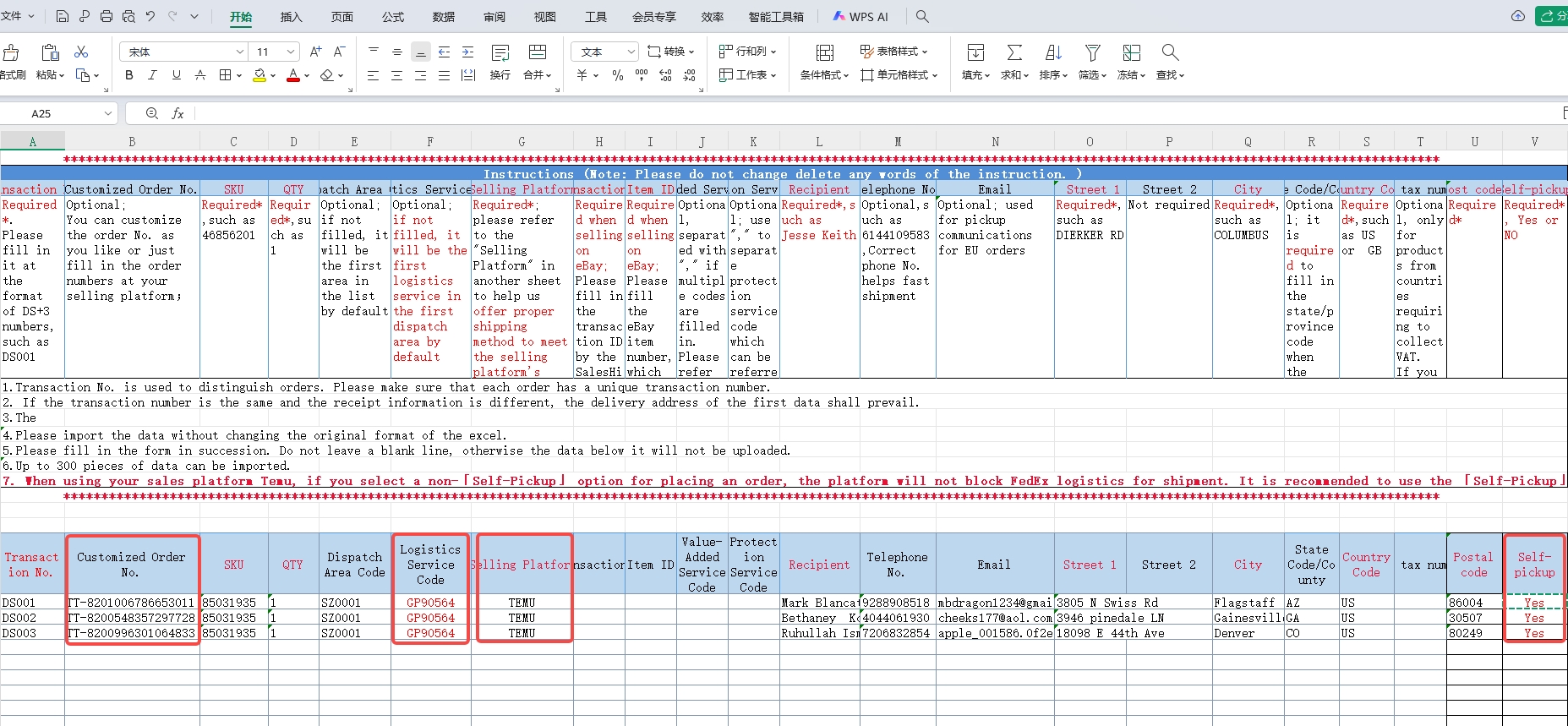Switch to the 插入 Insert tab

point(291,17)
